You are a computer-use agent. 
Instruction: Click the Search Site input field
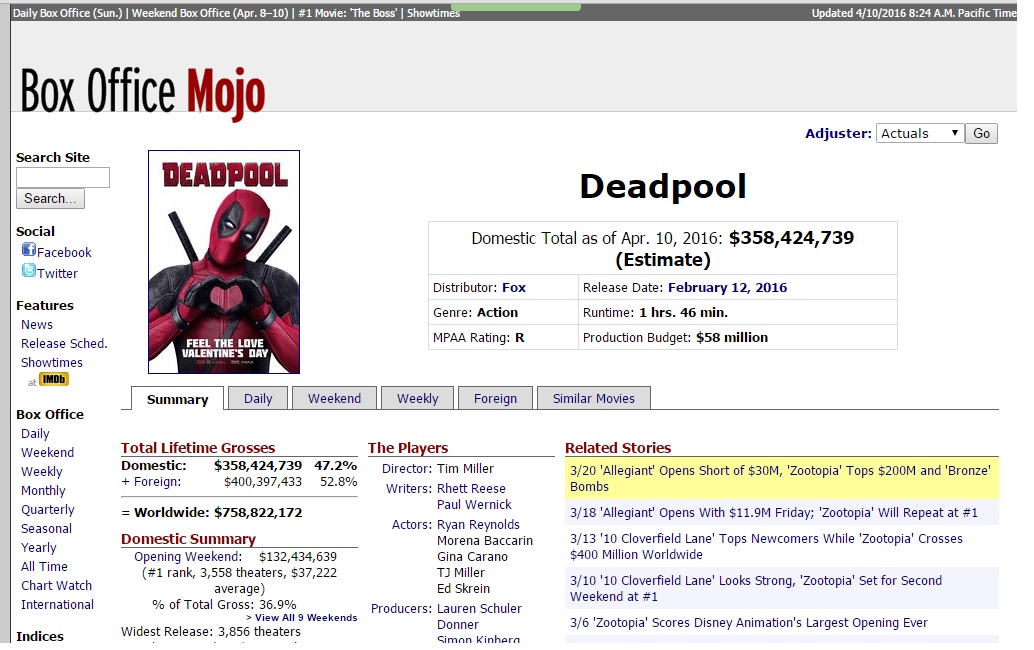[63, 177]
